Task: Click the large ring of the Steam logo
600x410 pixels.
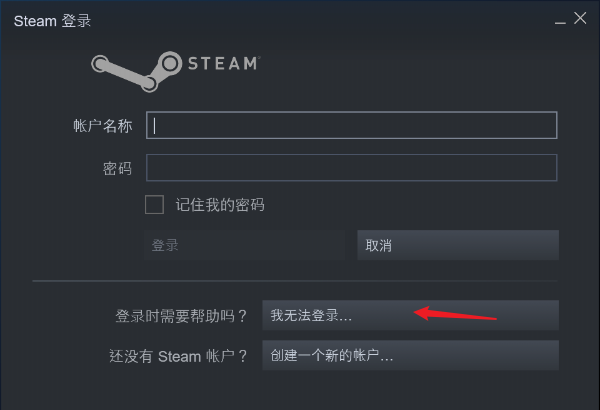Action: click(x=170, y=64)
